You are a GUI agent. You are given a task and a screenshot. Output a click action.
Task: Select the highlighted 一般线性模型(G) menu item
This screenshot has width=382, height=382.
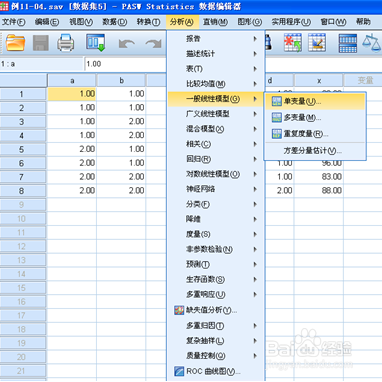pyautogui.click(x=215, y=99)
